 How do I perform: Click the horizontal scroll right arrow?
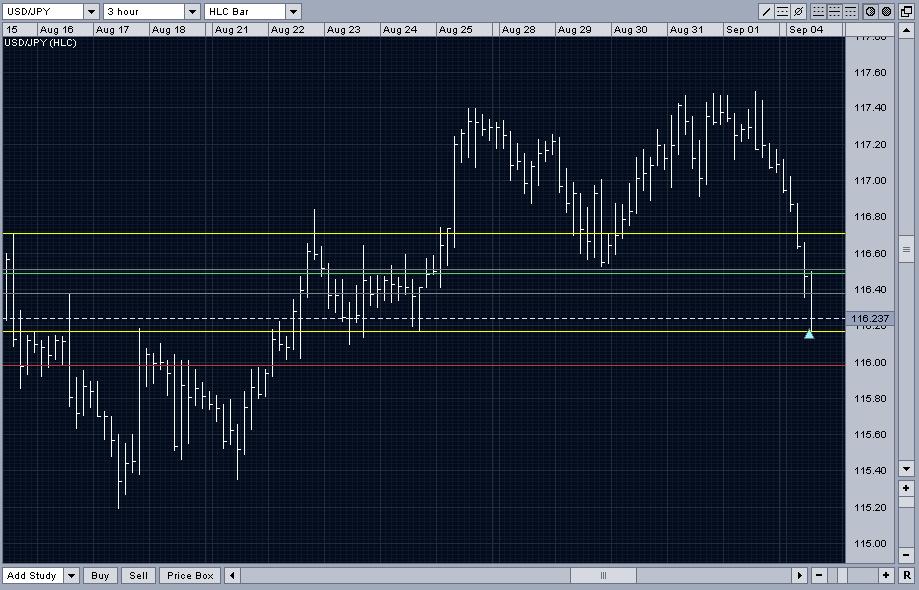point(799,575)
